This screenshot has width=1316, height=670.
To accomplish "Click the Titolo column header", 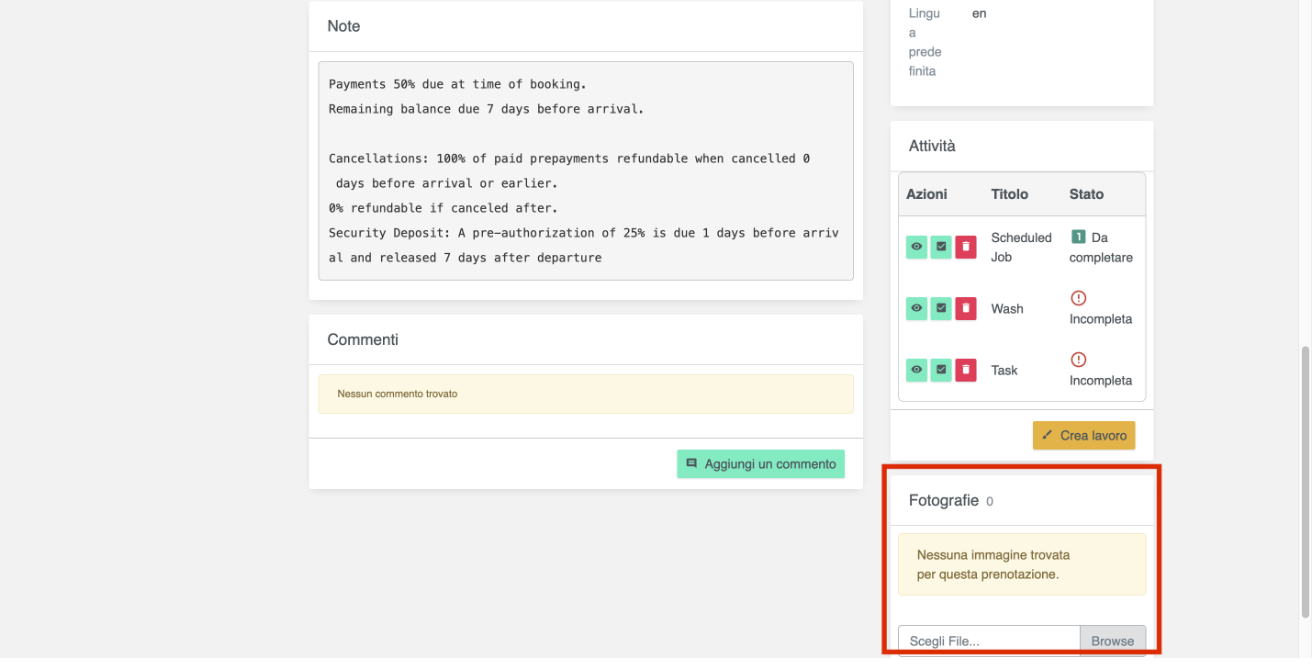I will 1009,194.
